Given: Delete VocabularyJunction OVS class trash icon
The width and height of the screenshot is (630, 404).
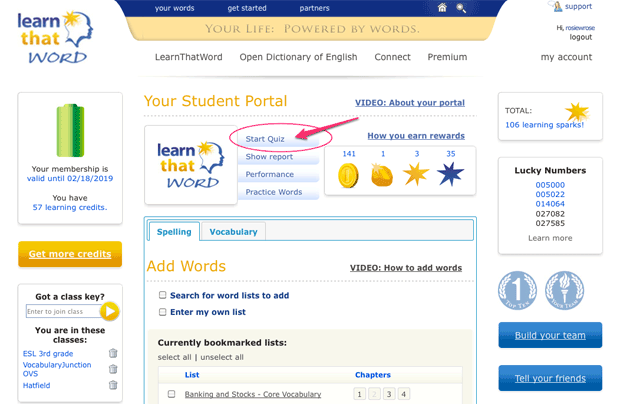Looking at the screenshot, I should 113,369.
